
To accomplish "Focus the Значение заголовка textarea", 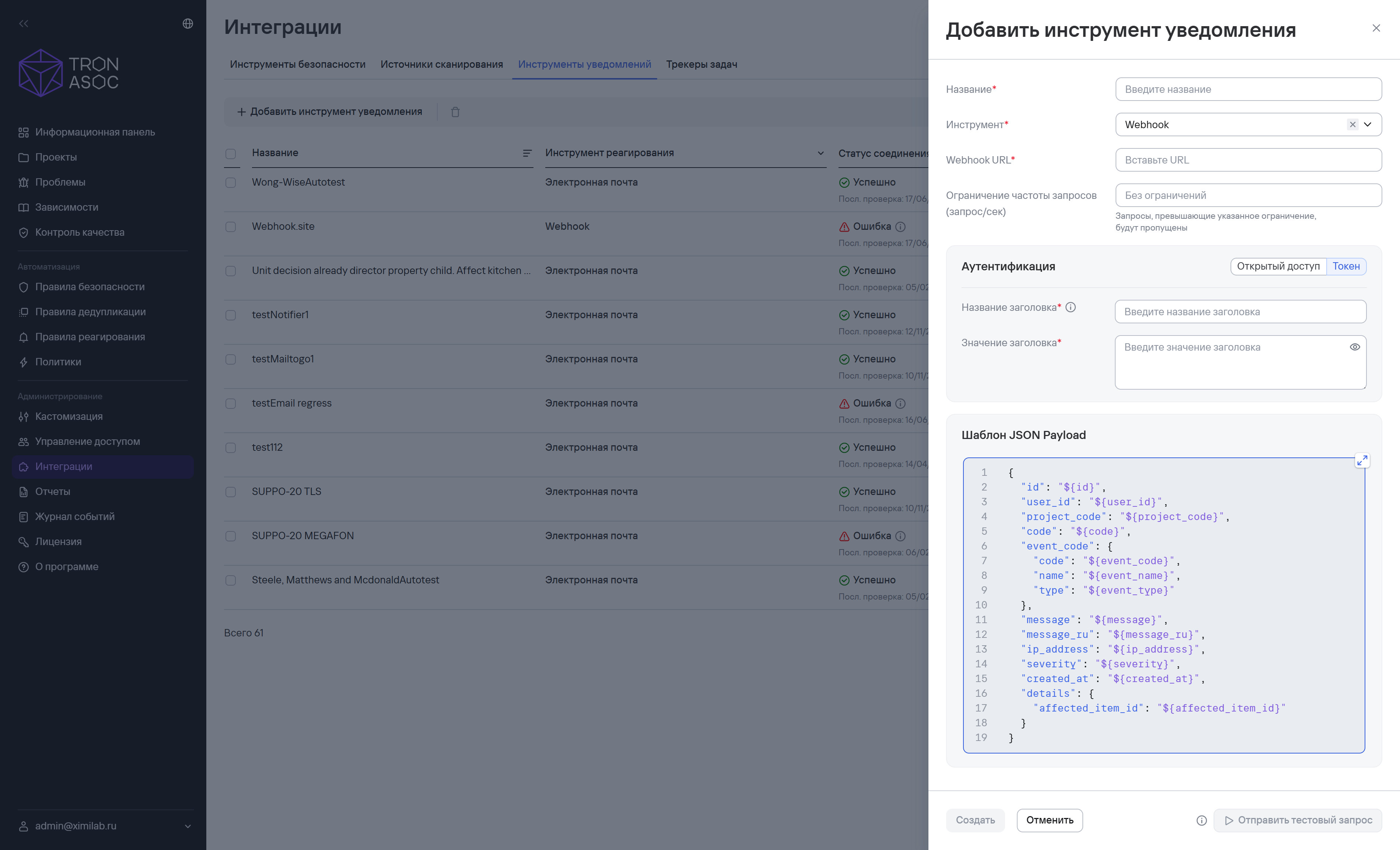I will tap(1240, 362).
